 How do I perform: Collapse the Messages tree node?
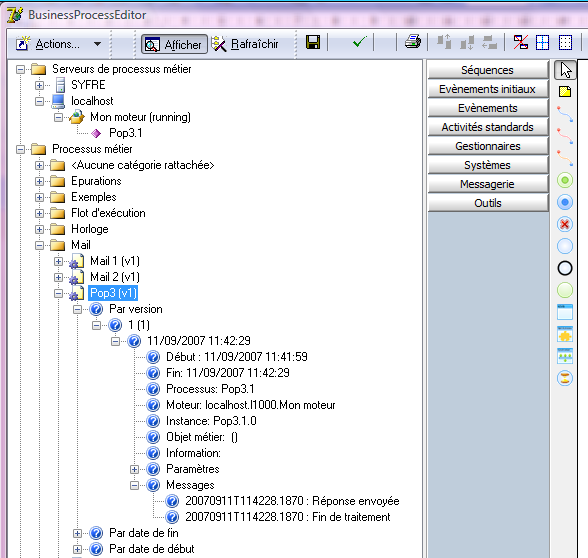134,485
